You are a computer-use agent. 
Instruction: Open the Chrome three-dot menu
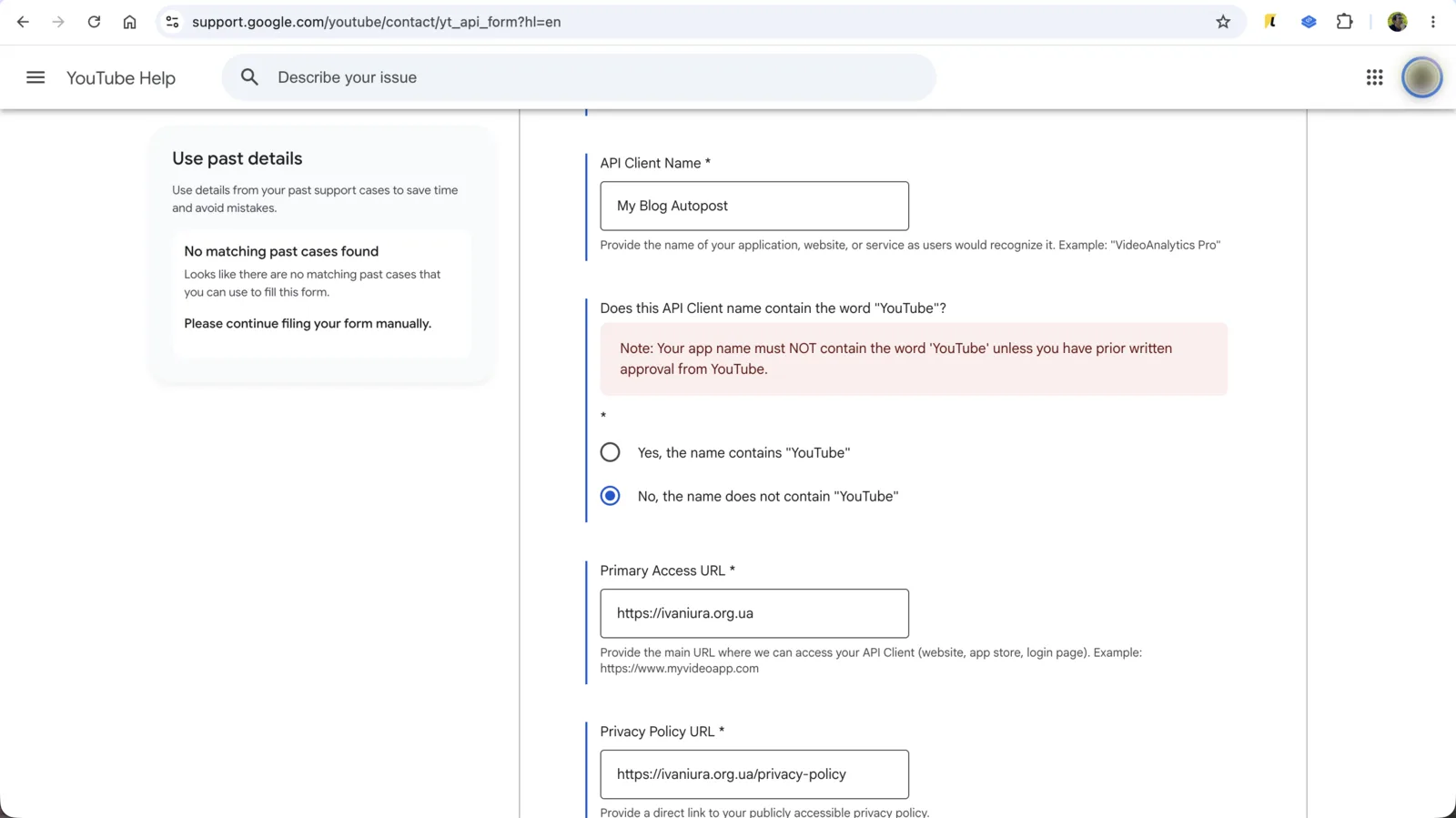coord(1433,22)
